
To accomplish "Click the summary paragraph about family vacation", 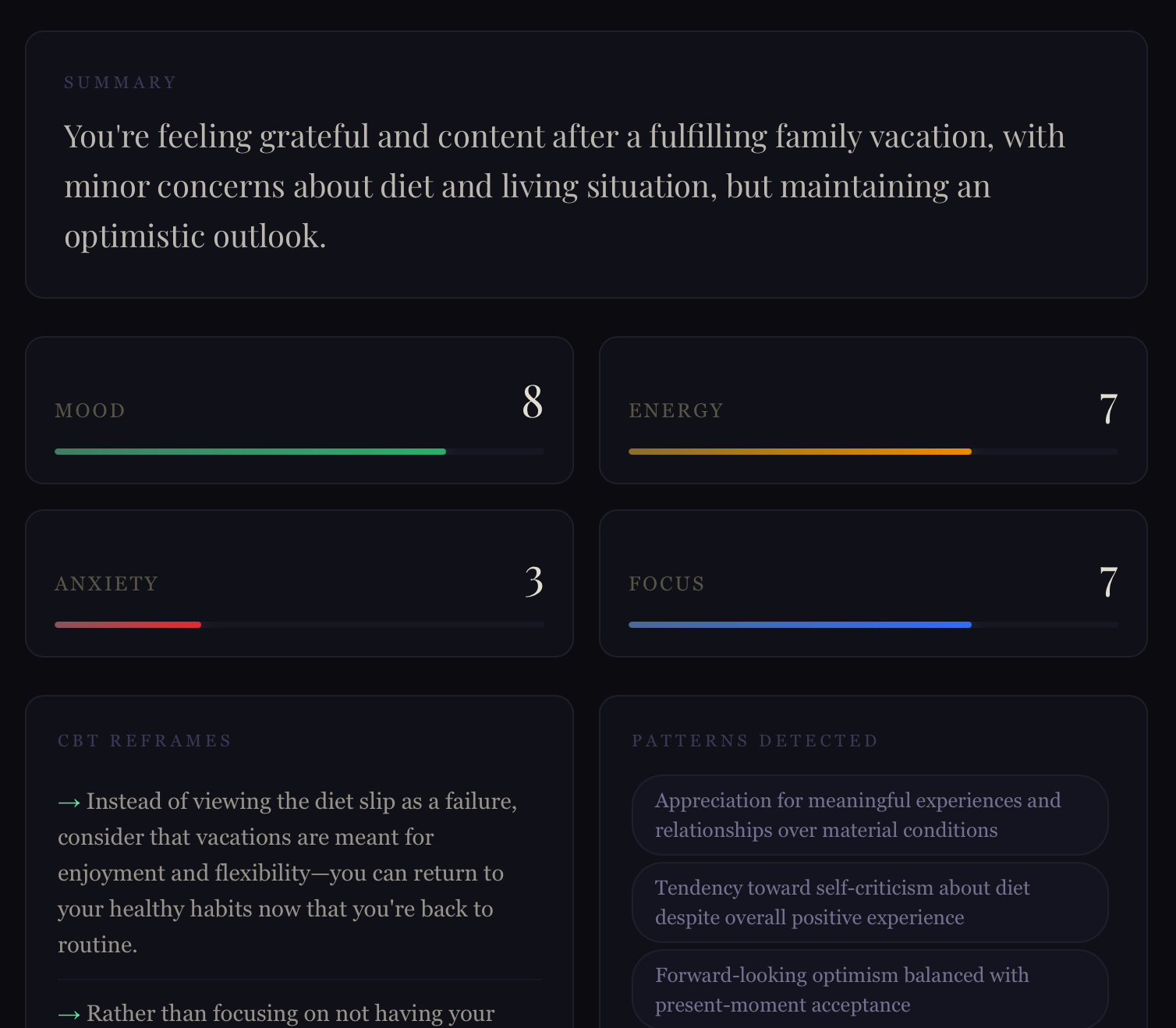I will tap(564, 186).
